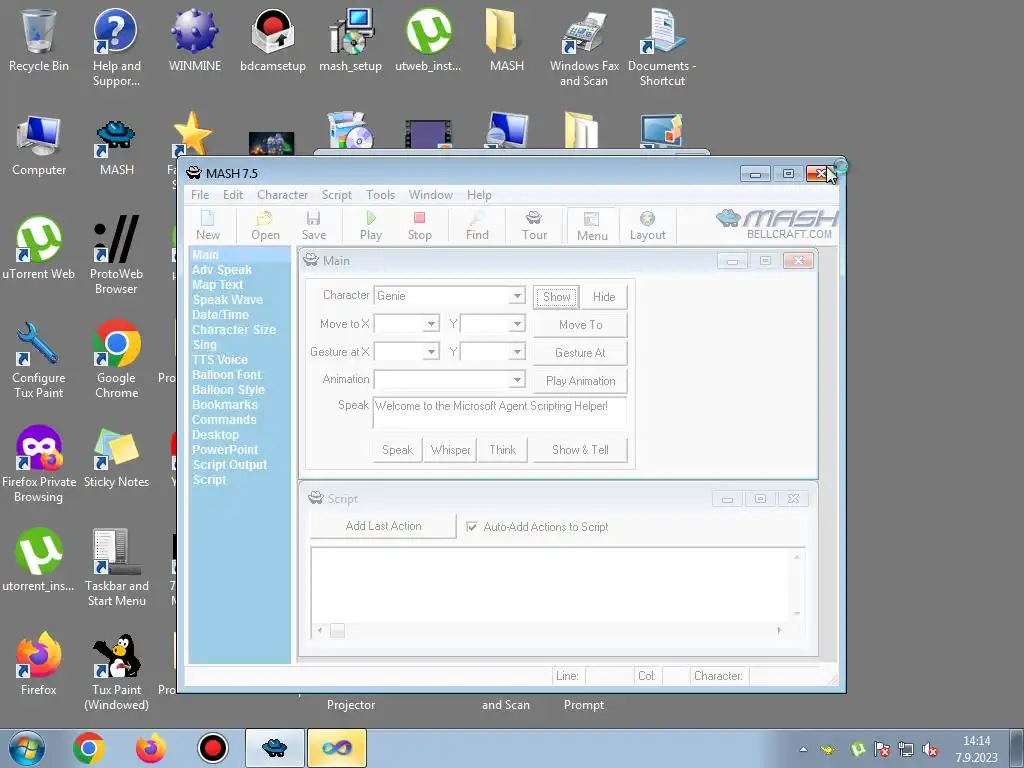Launch the Tour toolbar item

click(x=534, y=225)
